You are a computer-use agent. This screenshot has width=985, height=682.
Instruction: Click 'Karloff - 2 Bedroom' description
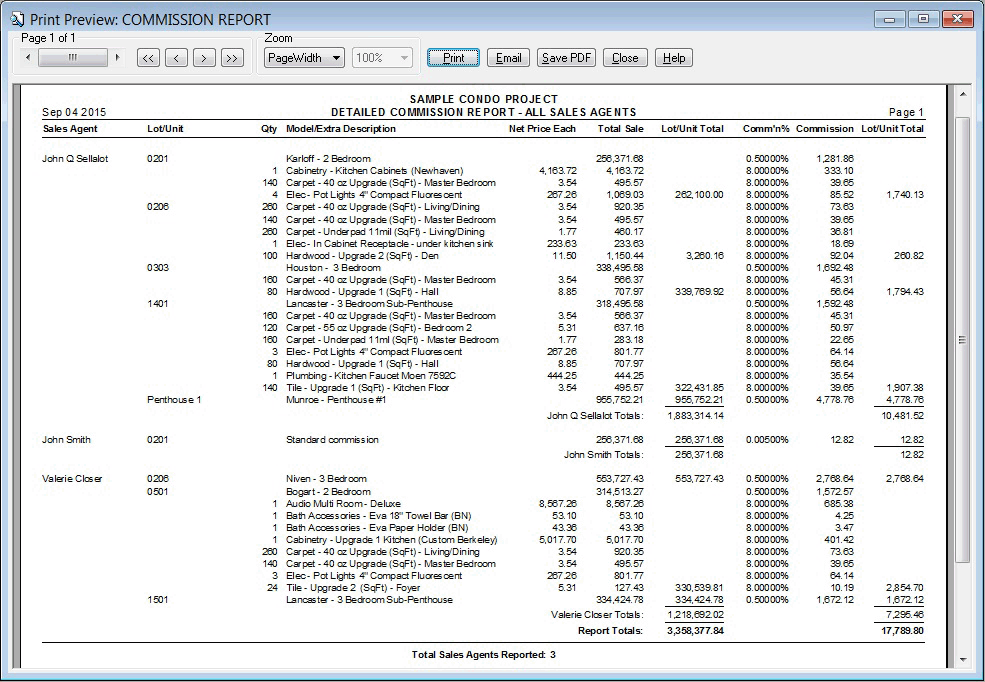(328, 159)
